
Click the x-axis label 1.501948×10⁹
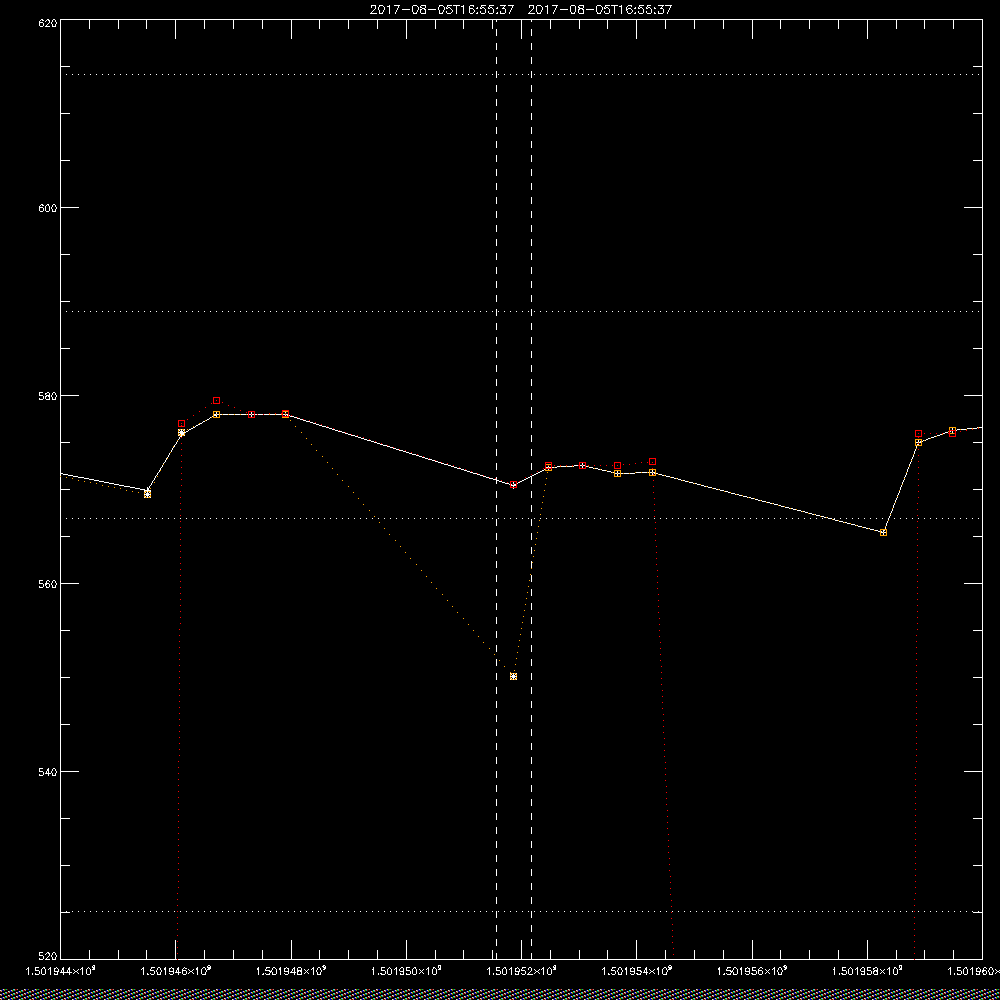point(291,971)
